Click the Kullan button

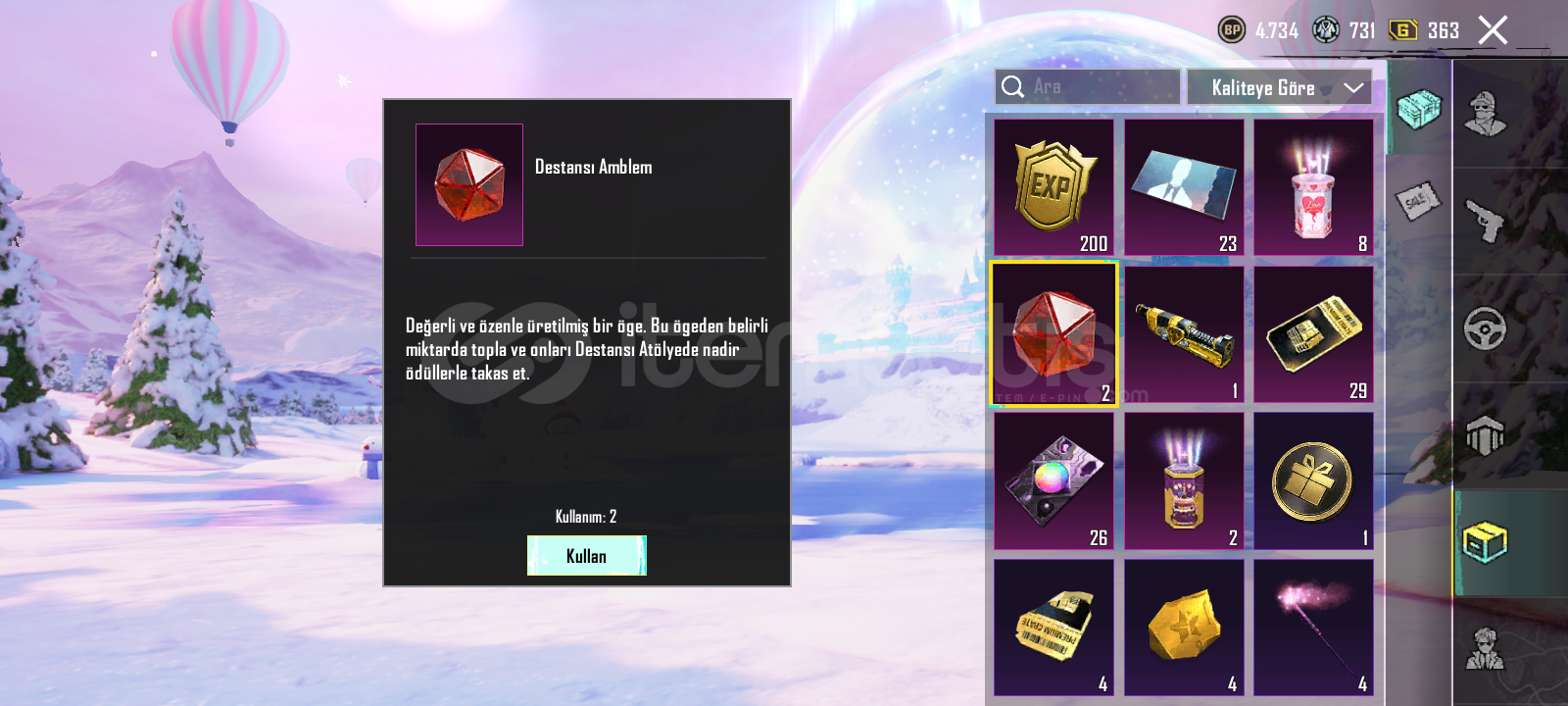587,555
